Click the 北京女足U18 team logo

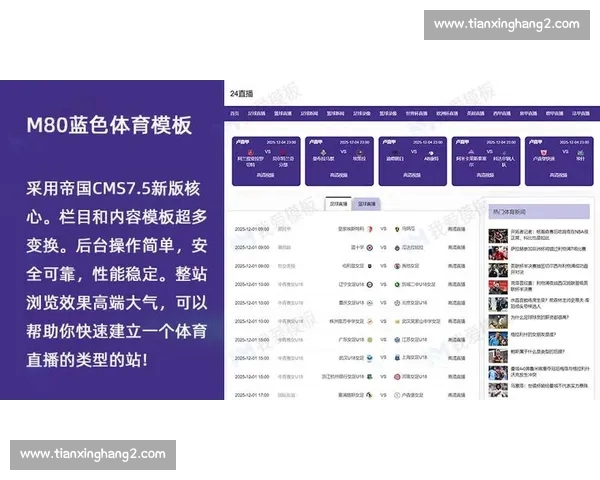pyautogui.click(x=397, y=303)
